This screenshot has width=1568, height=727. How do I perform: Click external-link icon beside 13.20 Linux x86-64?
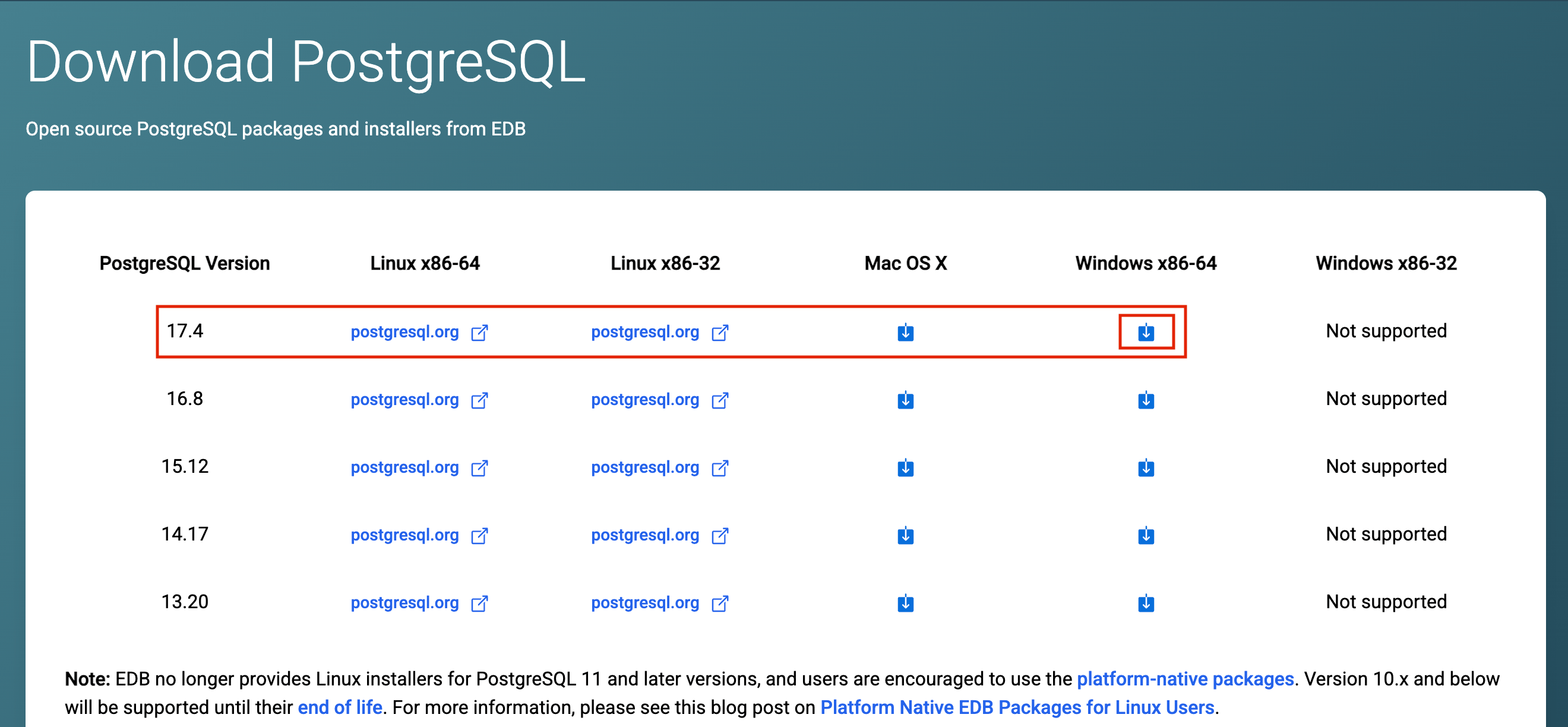480,603
